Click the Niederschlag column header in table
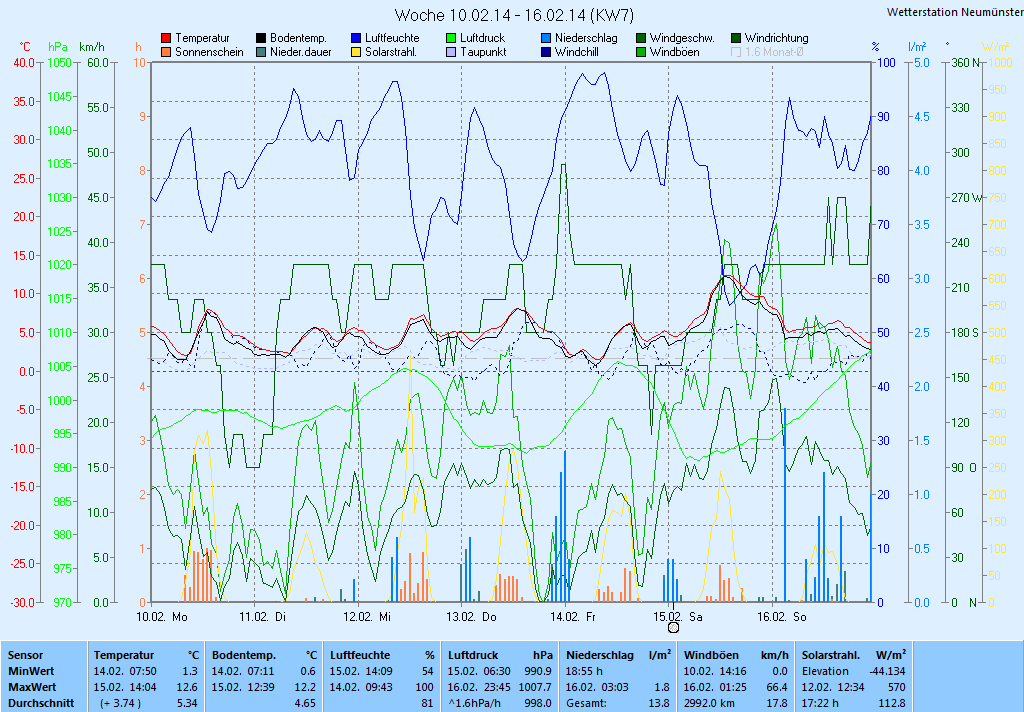 pyautogui.click(x=600, y=655)
